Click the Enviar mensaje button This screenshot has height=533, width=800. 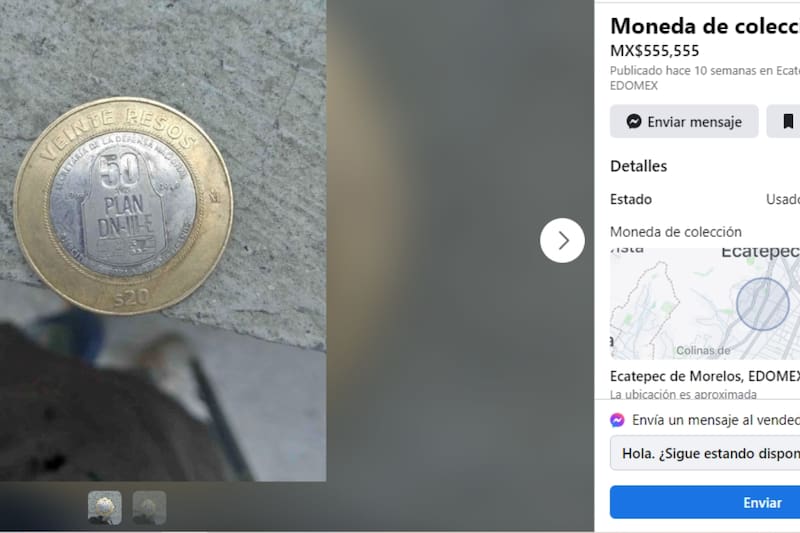pyautogui.click(x=684, y=121)
